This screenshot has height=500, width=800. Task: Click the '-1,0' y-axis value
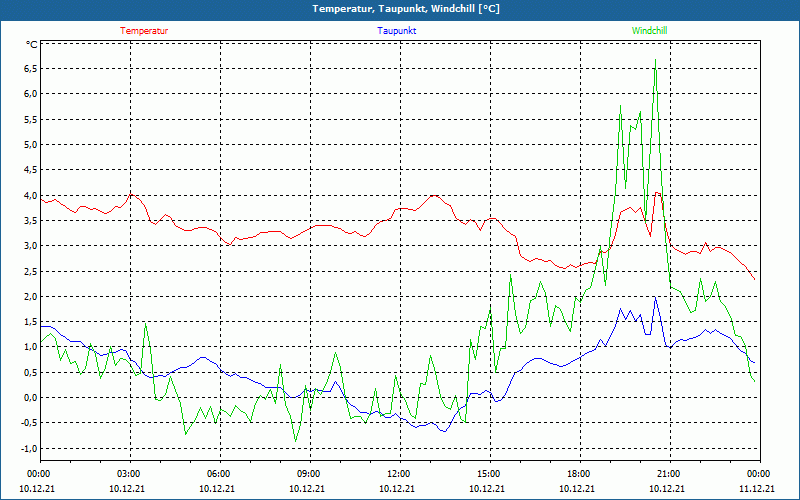(30, 448)
